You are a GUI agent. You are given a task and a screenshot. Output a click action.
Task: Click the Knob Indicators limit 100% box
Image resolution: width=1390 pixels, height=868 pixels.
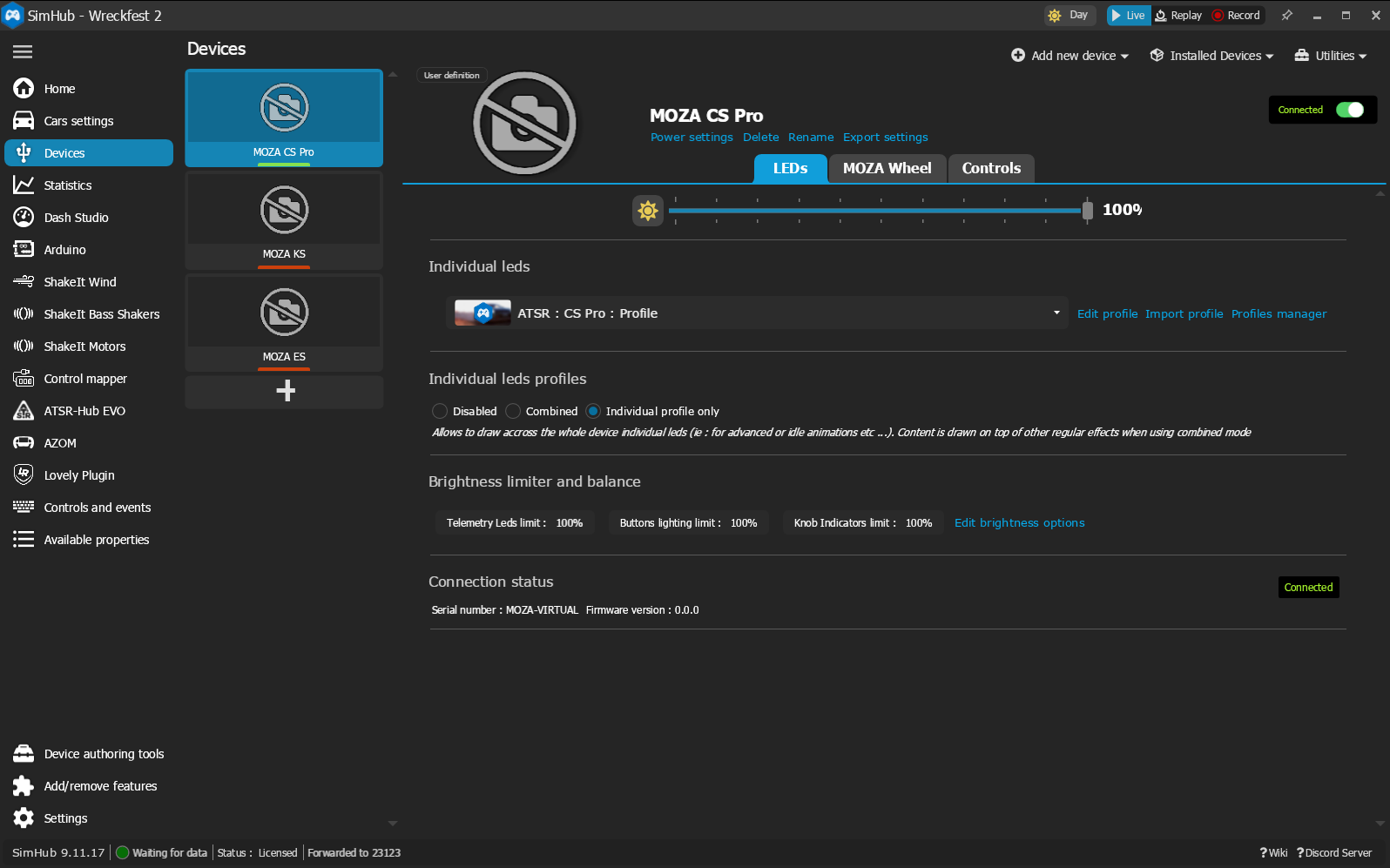click(x=863, y=523)
